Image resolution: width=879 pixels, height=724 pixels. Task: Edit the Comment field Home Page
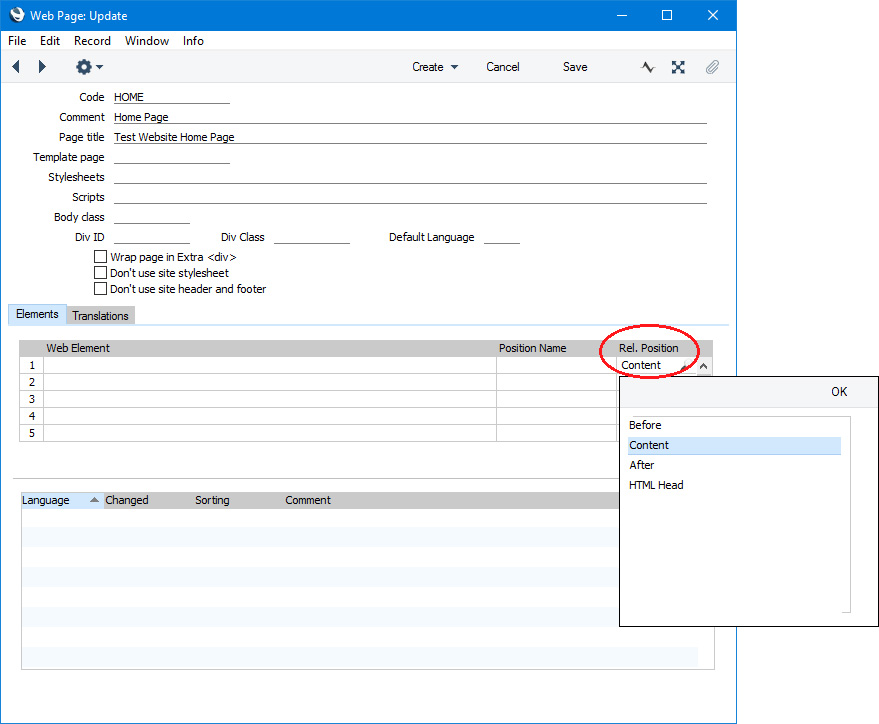tap(410, 117)
